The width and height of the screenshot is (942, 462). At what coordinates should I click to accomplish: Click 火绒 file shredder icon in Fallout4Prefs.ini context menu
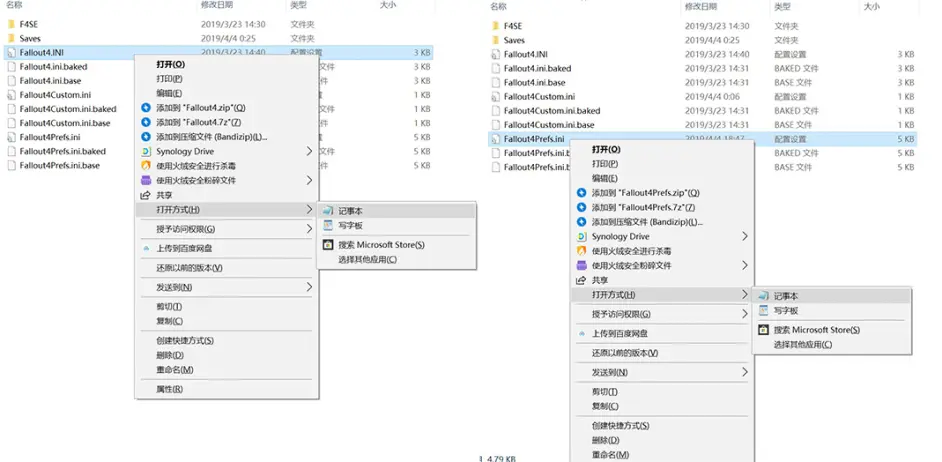tap(581, 266)
